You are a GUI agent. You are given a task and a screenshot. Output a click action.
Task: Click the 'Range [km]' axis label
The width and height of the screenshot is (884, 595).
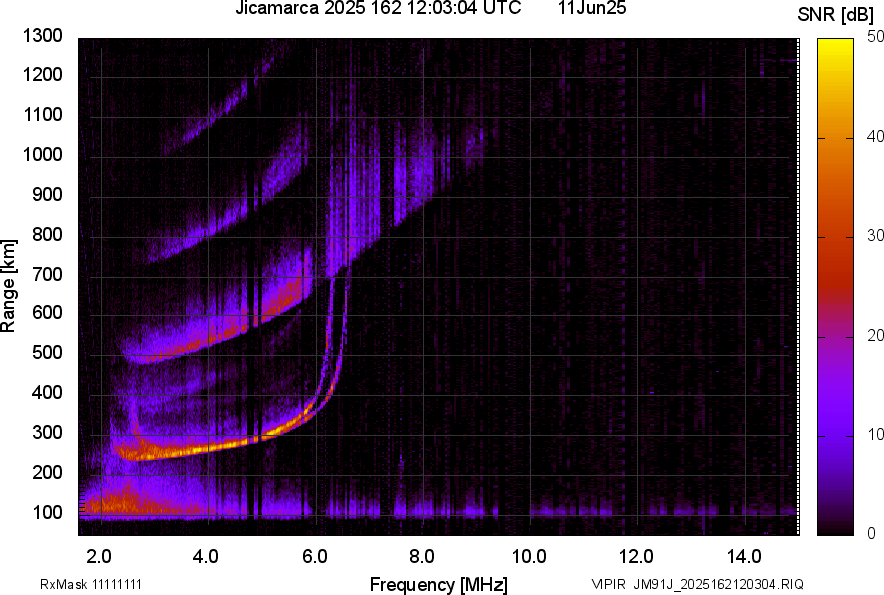point(8,286)
